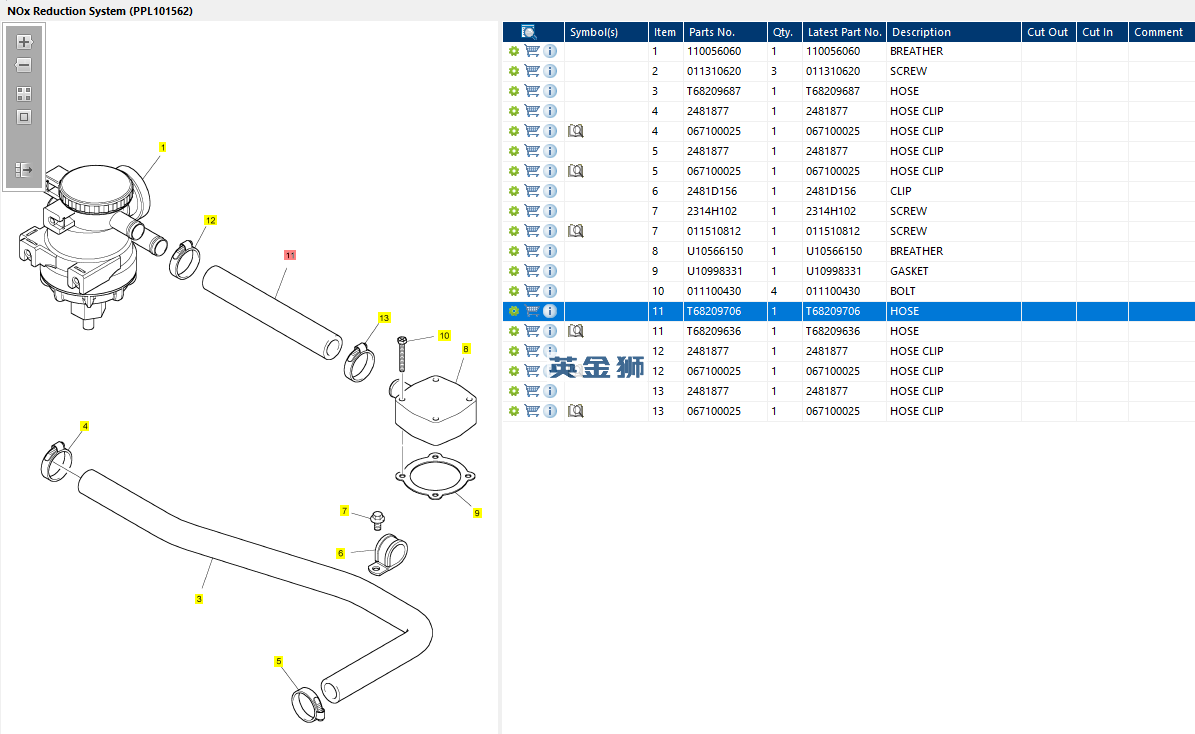Select callout 10 bolt label
Viewport: 1195px width, 734px height.
pos(444,335)
